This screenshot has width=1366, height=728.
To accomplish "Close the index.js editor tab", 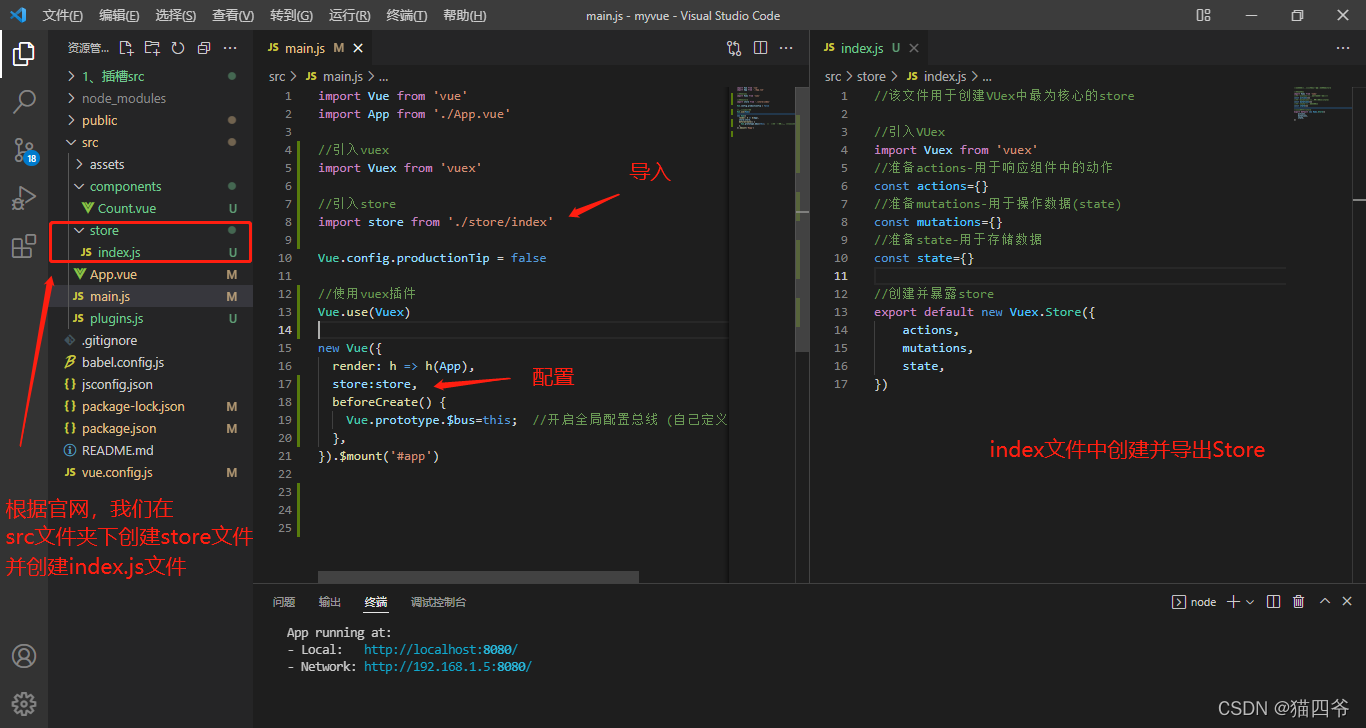I will 914,48.
